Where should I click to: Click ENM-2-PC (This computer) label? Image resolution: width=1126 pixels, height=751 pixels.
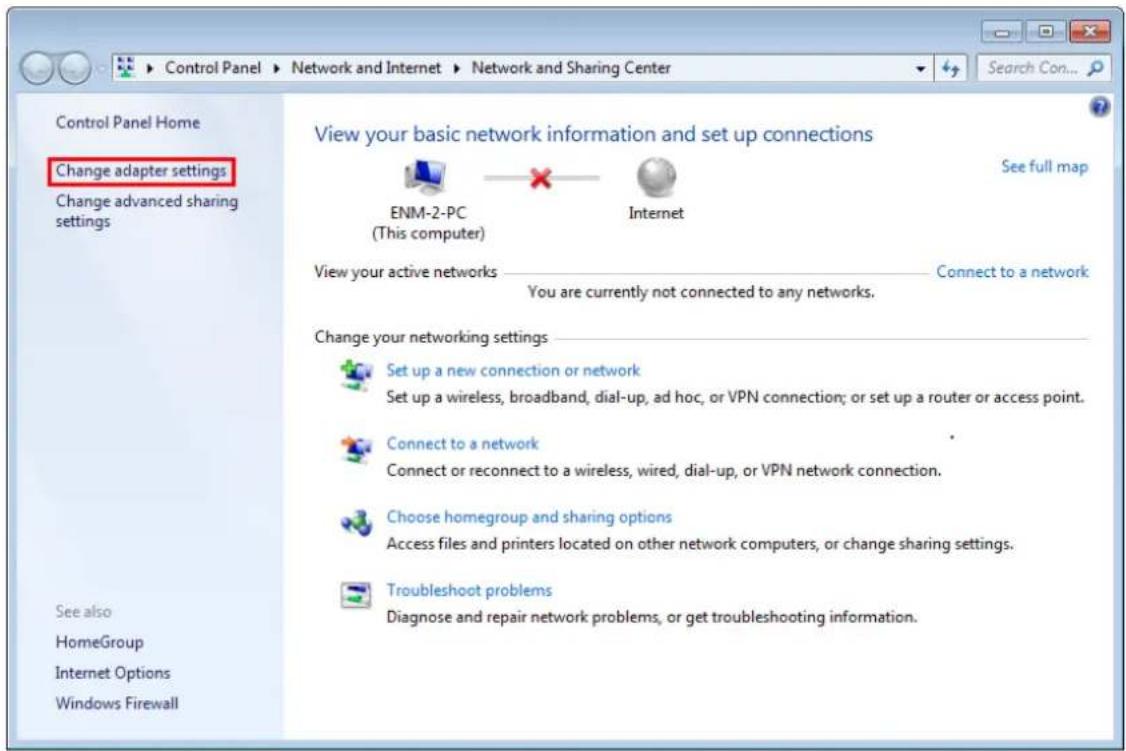pyautogui.click(x=428, y=223)
